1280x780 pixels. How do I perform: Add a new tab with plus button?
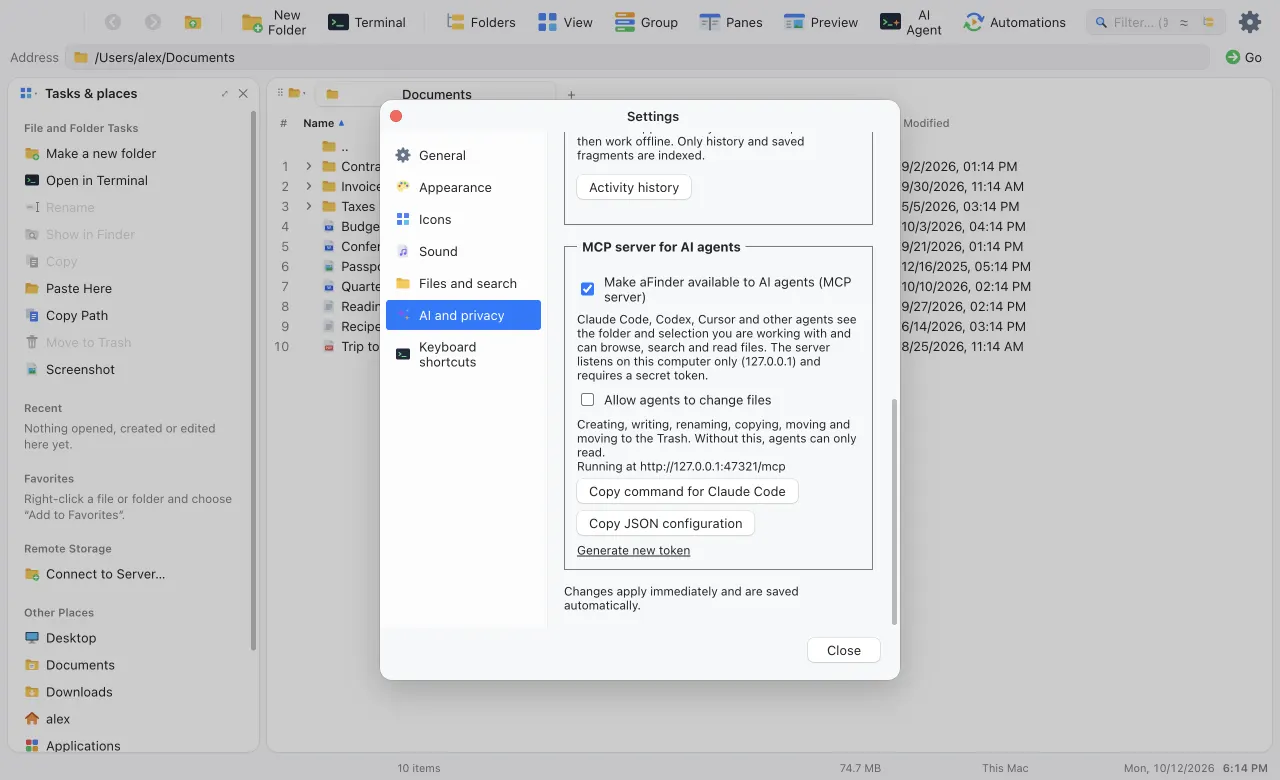pos(571,95)
